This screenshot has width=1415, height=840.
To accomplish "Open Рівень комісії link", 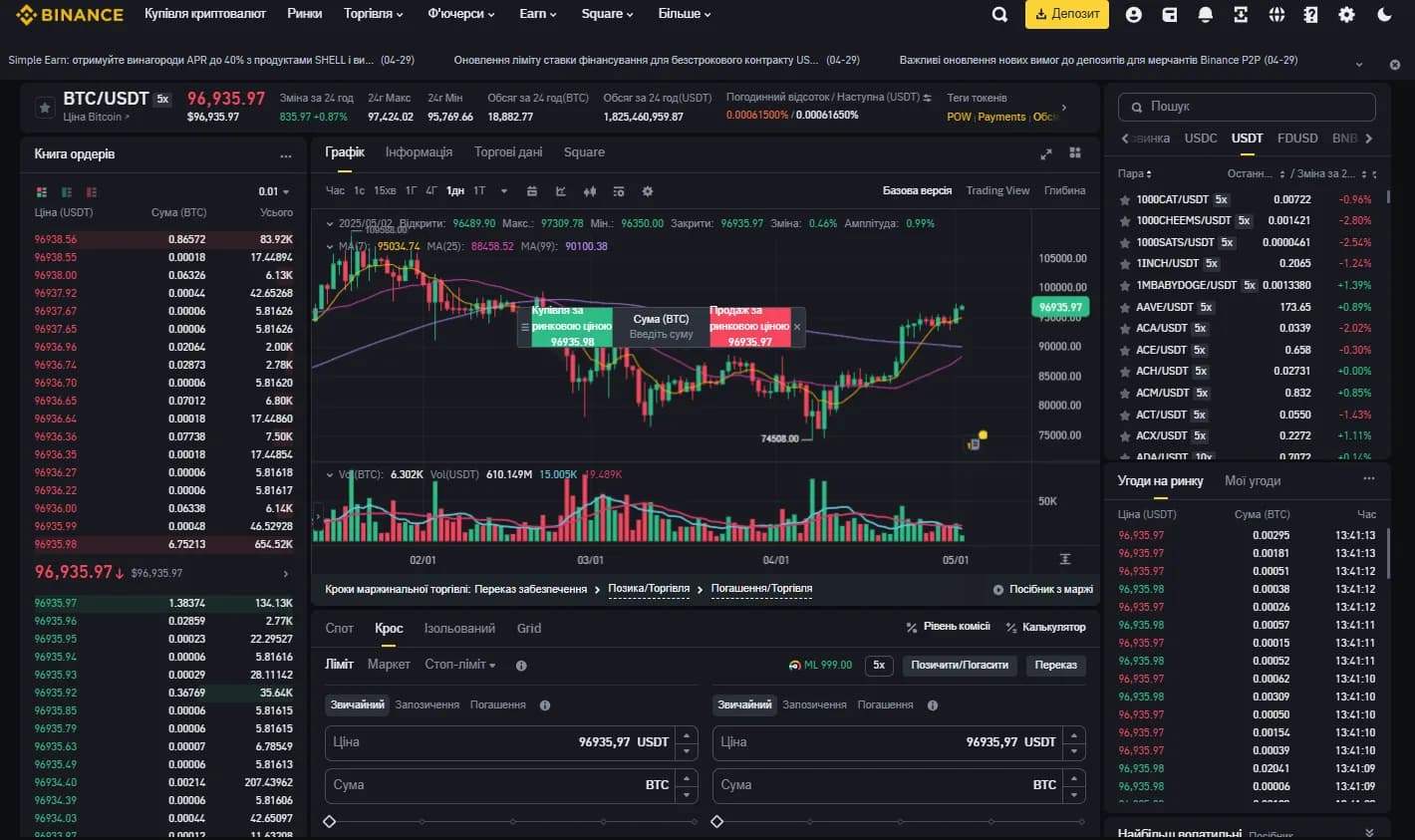I will point(948,627).
